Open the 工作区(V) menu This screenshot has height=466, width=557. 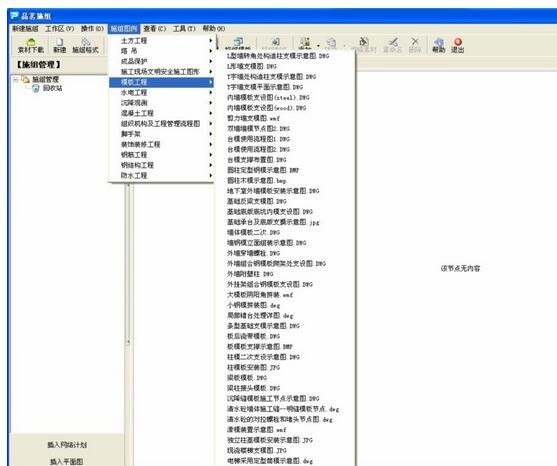[x=59, y=28]
